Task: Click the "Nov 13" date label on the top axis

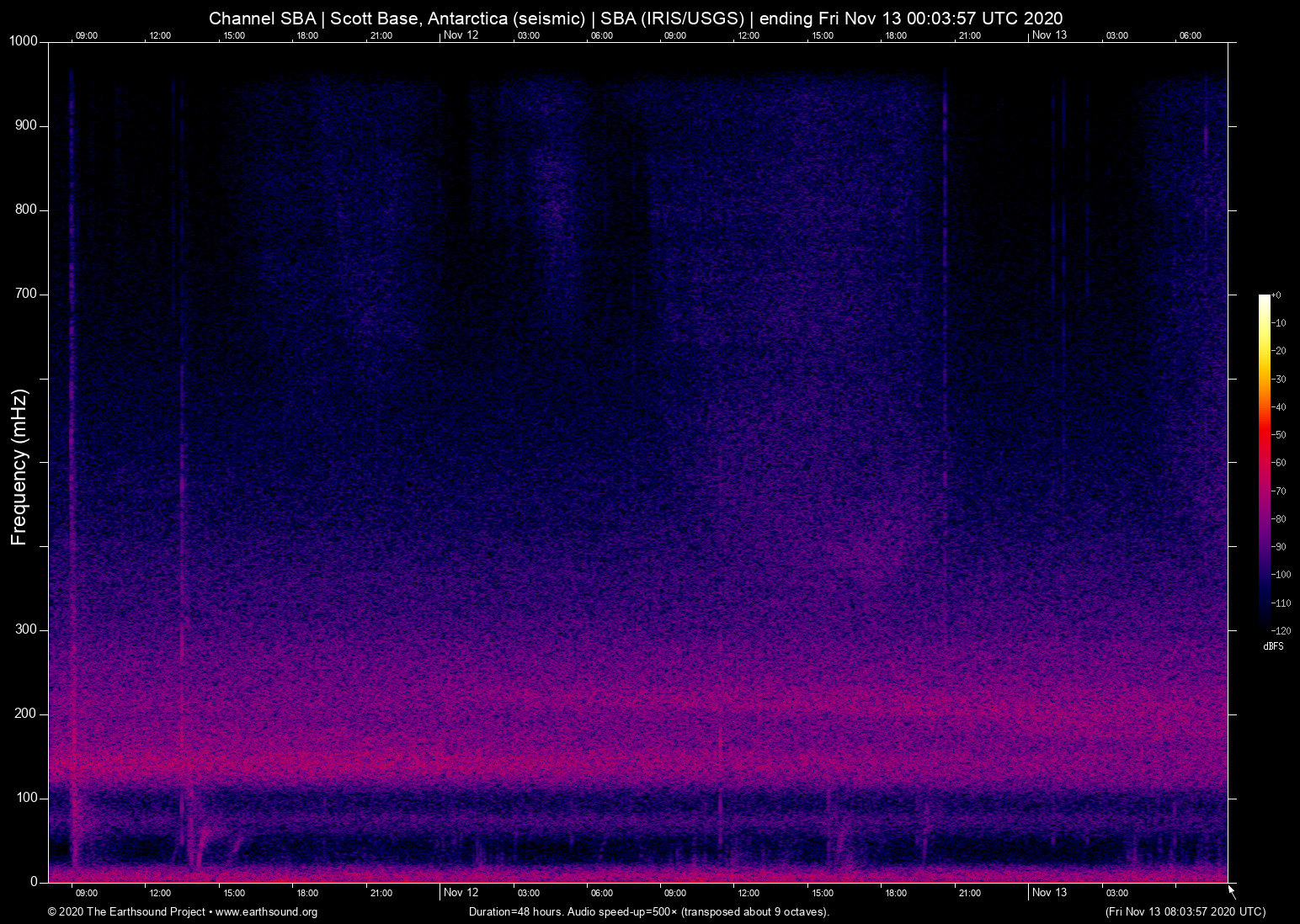Action: coord(1049,35)
